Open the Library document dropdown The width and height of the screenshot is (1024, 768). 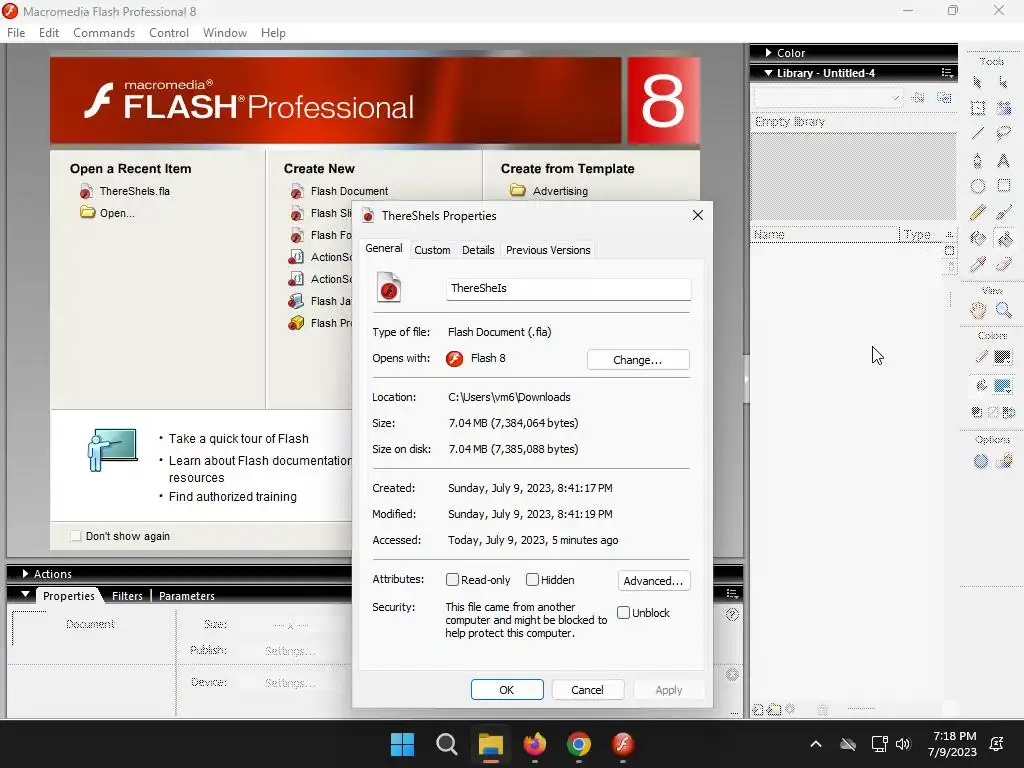point(827,98)
